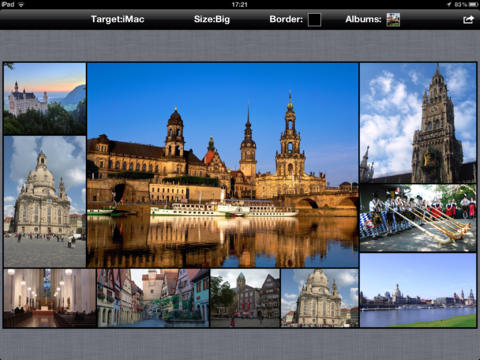The width and height of the screenshot is (480, 360).
Task: Change the Size:Big option
Action: [x=212, y=19]
